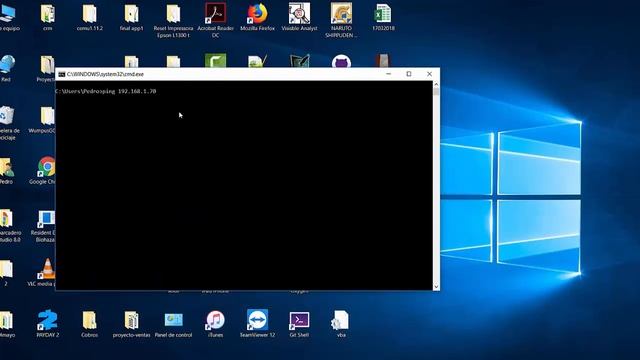Select the Cobros folder
The image size is (640, 360).
pos(89,320)
